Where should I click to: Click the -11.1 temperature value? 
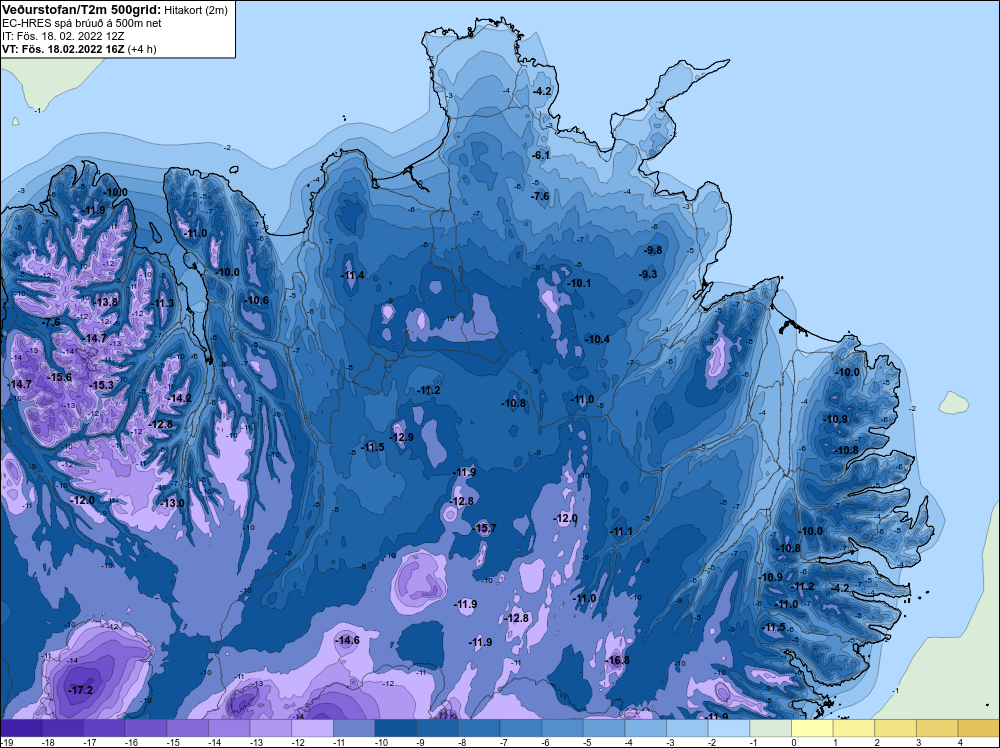(x=621, y=531)
